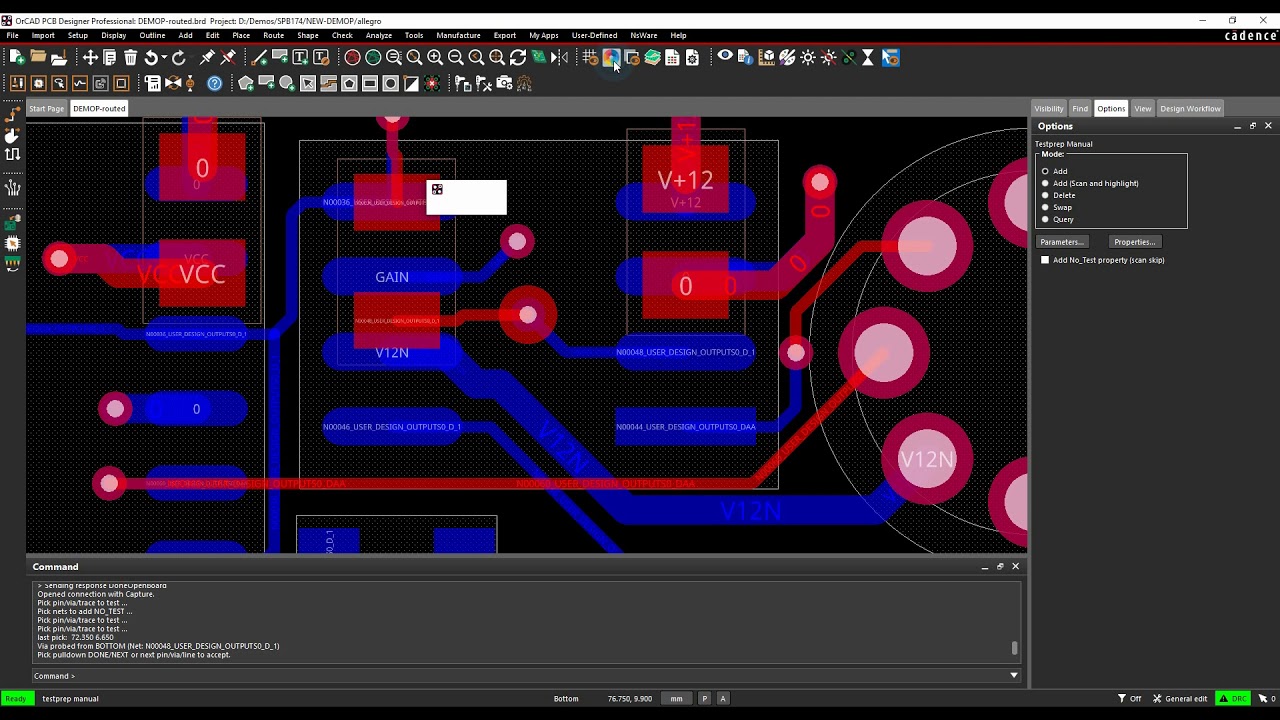Click the Ready status indicator

point(15,698)
